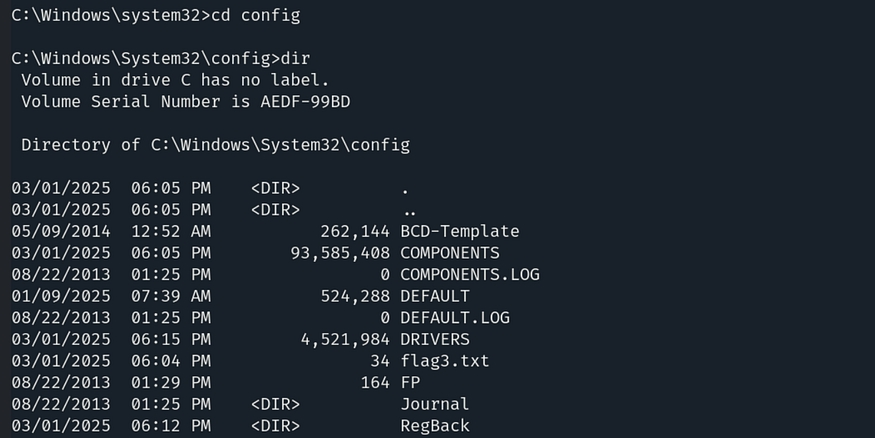
Task: Select the COMPONENTS.LOG file name
Action: (x=469, y=274)
